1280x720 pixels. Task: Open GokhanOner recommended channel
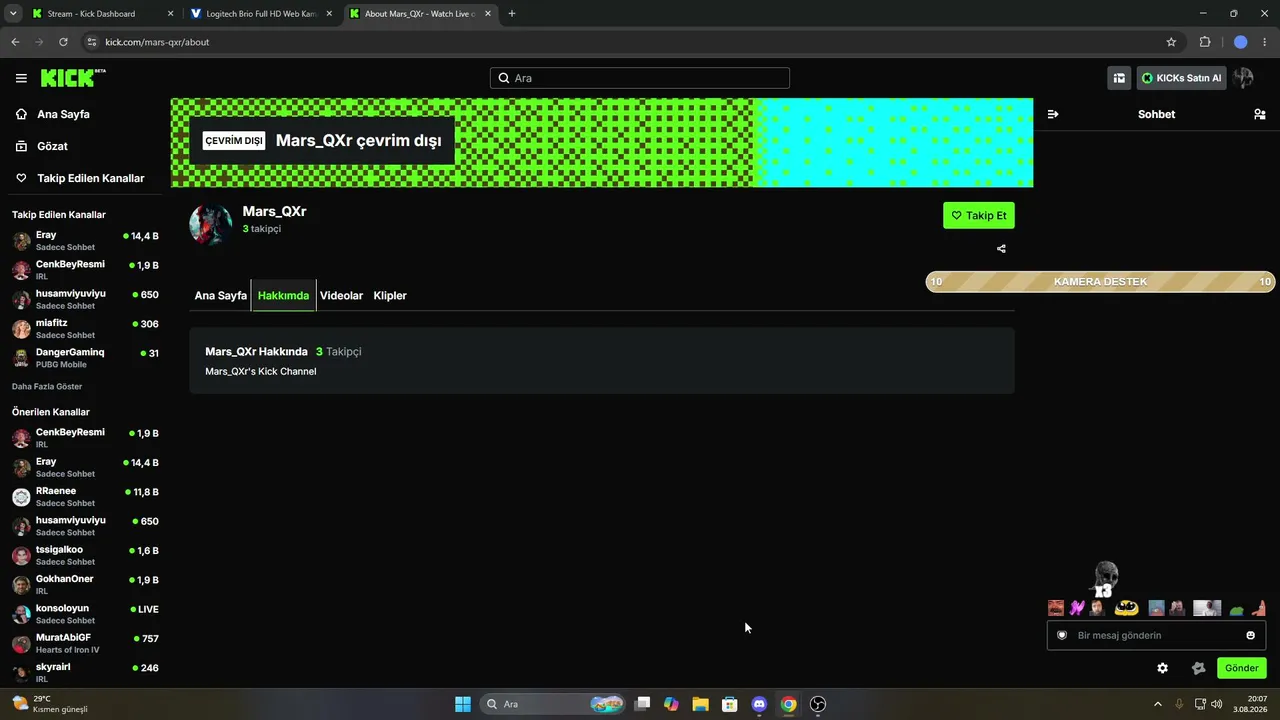tap(85, 585)
